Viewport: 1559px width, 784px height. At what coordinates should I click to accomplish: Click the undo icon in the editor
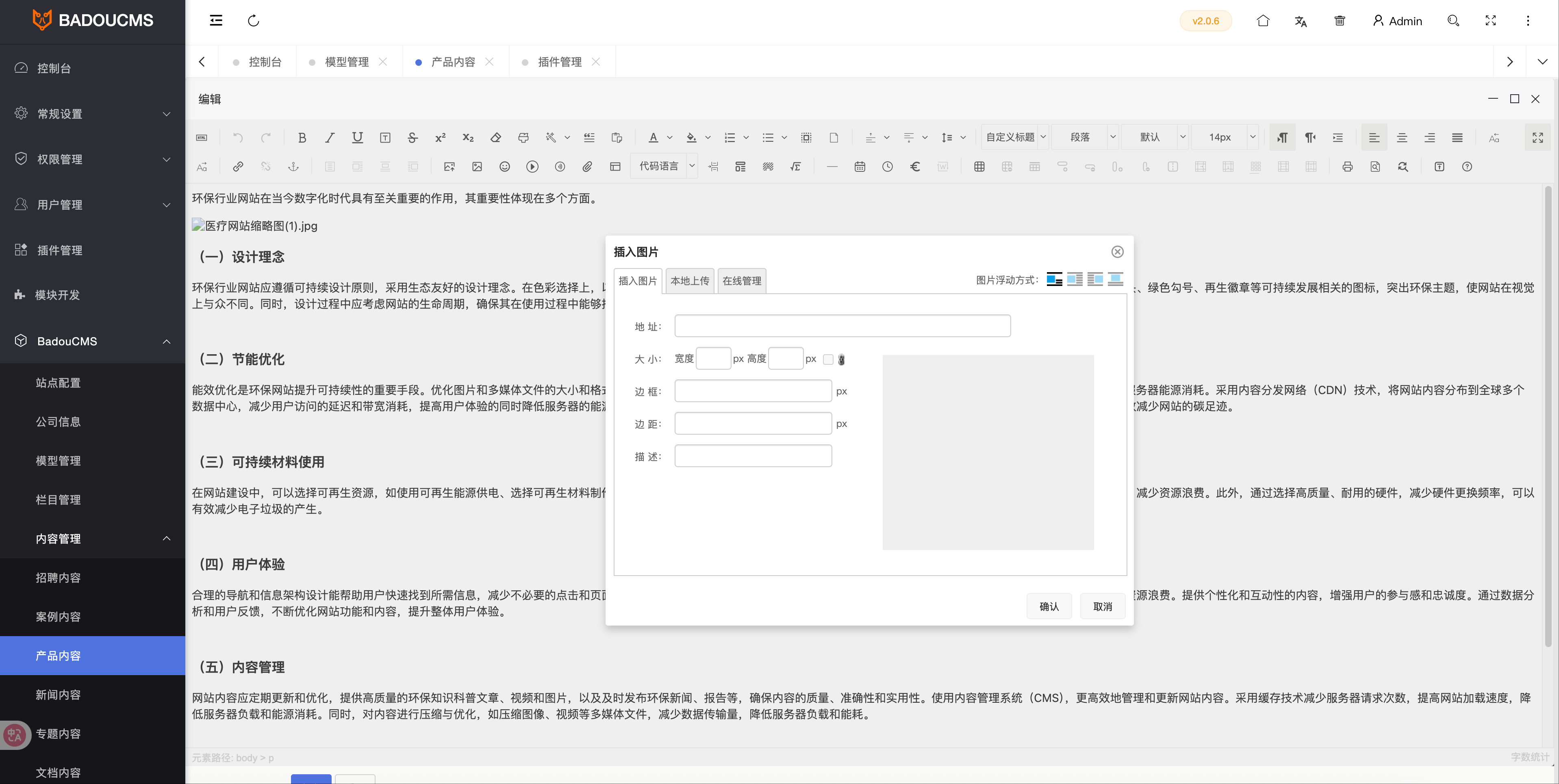pos(237,137)
